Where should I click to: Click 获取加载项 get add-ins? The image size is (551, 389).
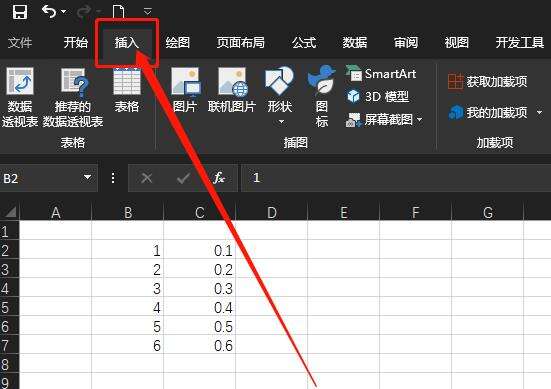488,82
